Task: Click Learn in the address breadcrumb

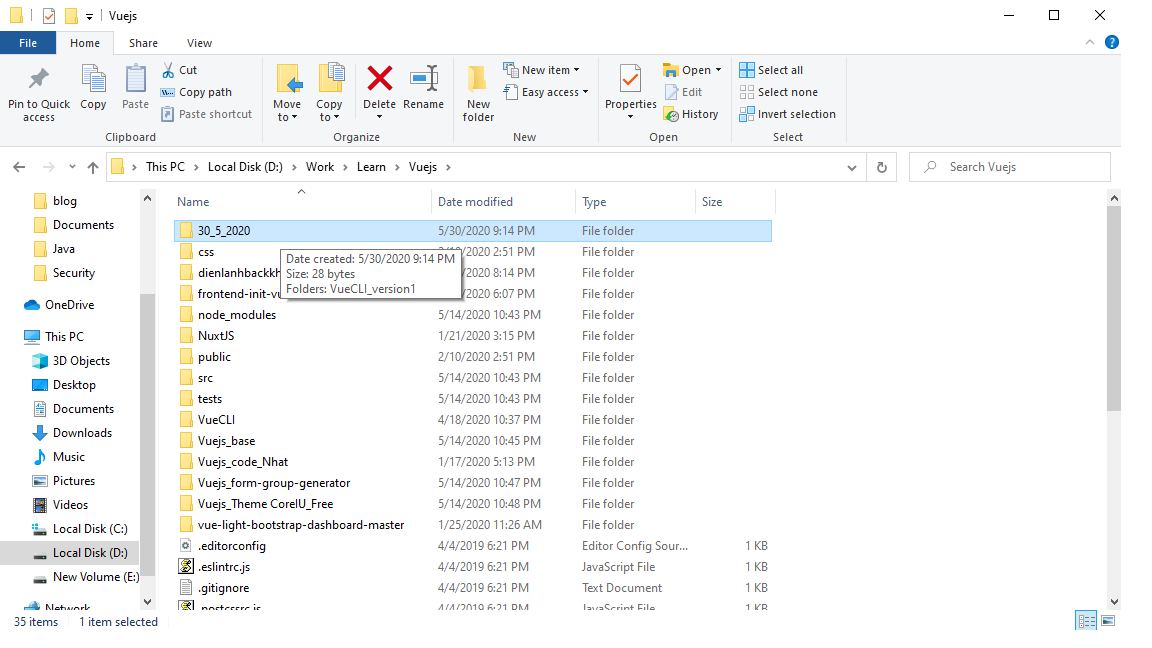Action: 371,167
